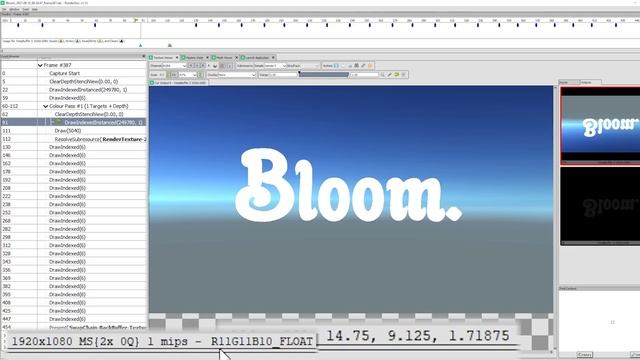Click the Bloom texture preview image

pos(351,199)
